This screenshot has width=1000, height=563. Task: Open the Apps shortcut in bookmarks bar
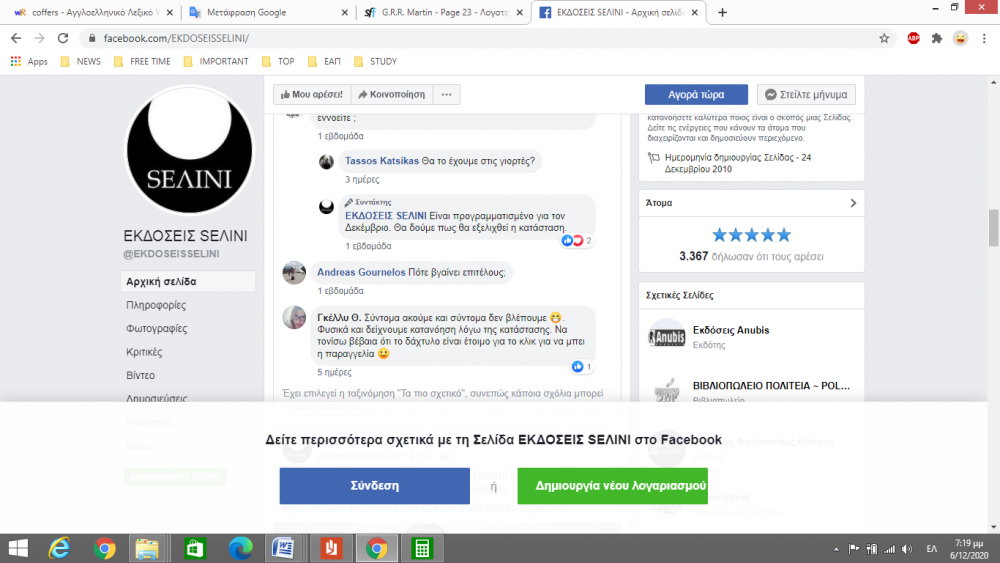pyautogui.click(x=29, y=61)
